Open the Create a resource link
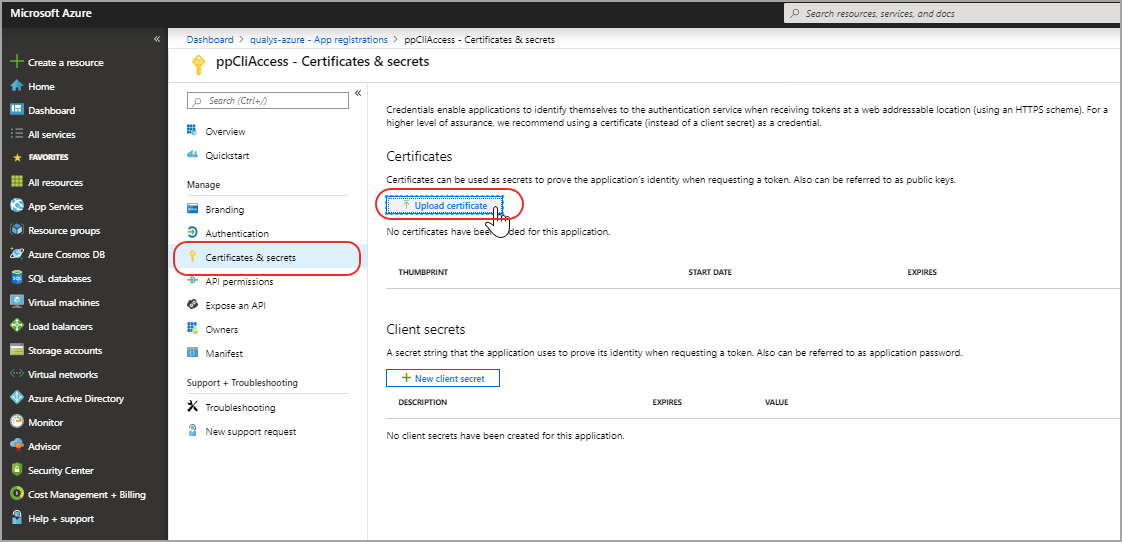This screenshot has height=542, width=1122. coord(66,62)
